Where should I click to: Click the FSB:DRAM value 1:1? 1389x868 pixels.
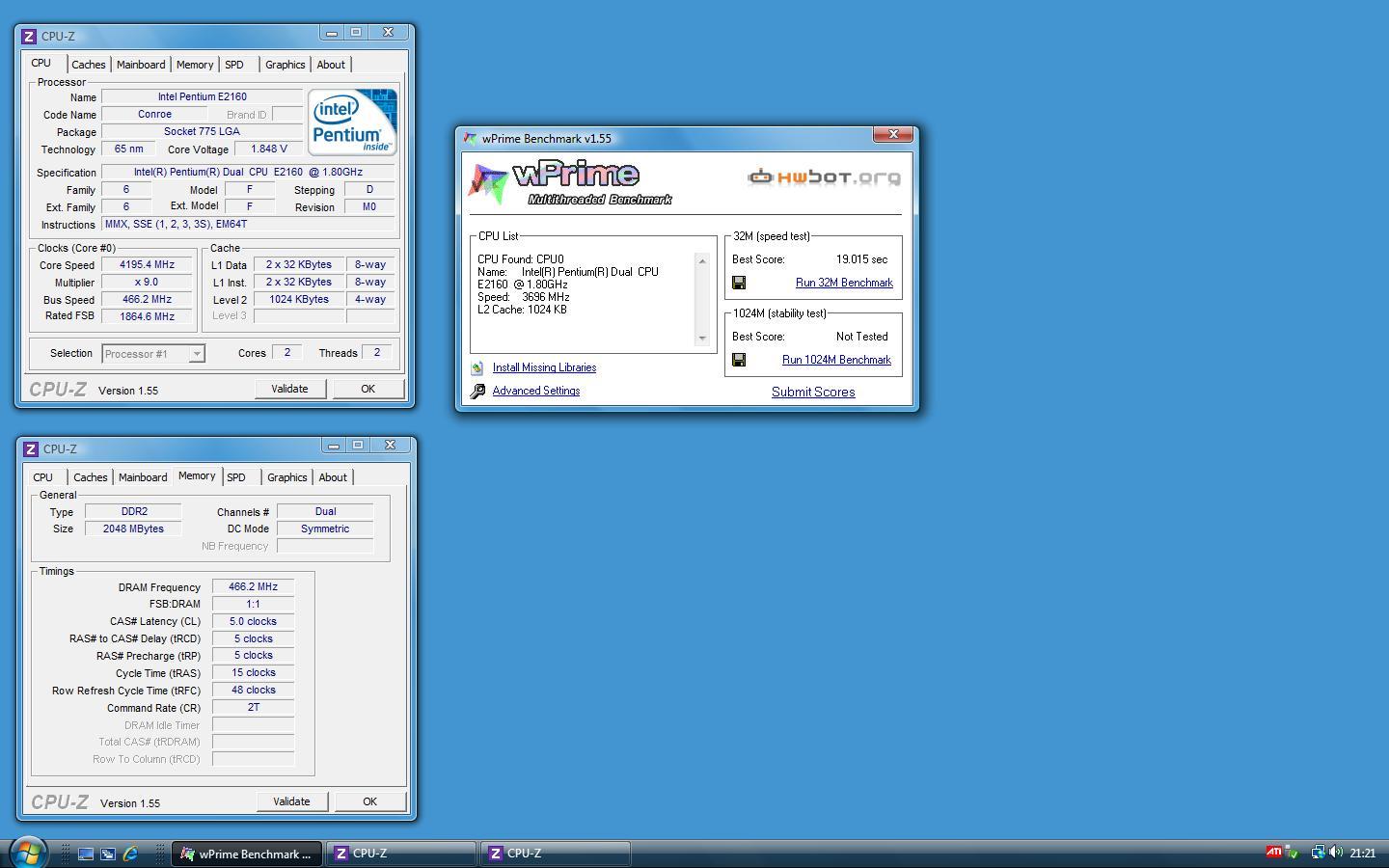click(x=253, y=604)
